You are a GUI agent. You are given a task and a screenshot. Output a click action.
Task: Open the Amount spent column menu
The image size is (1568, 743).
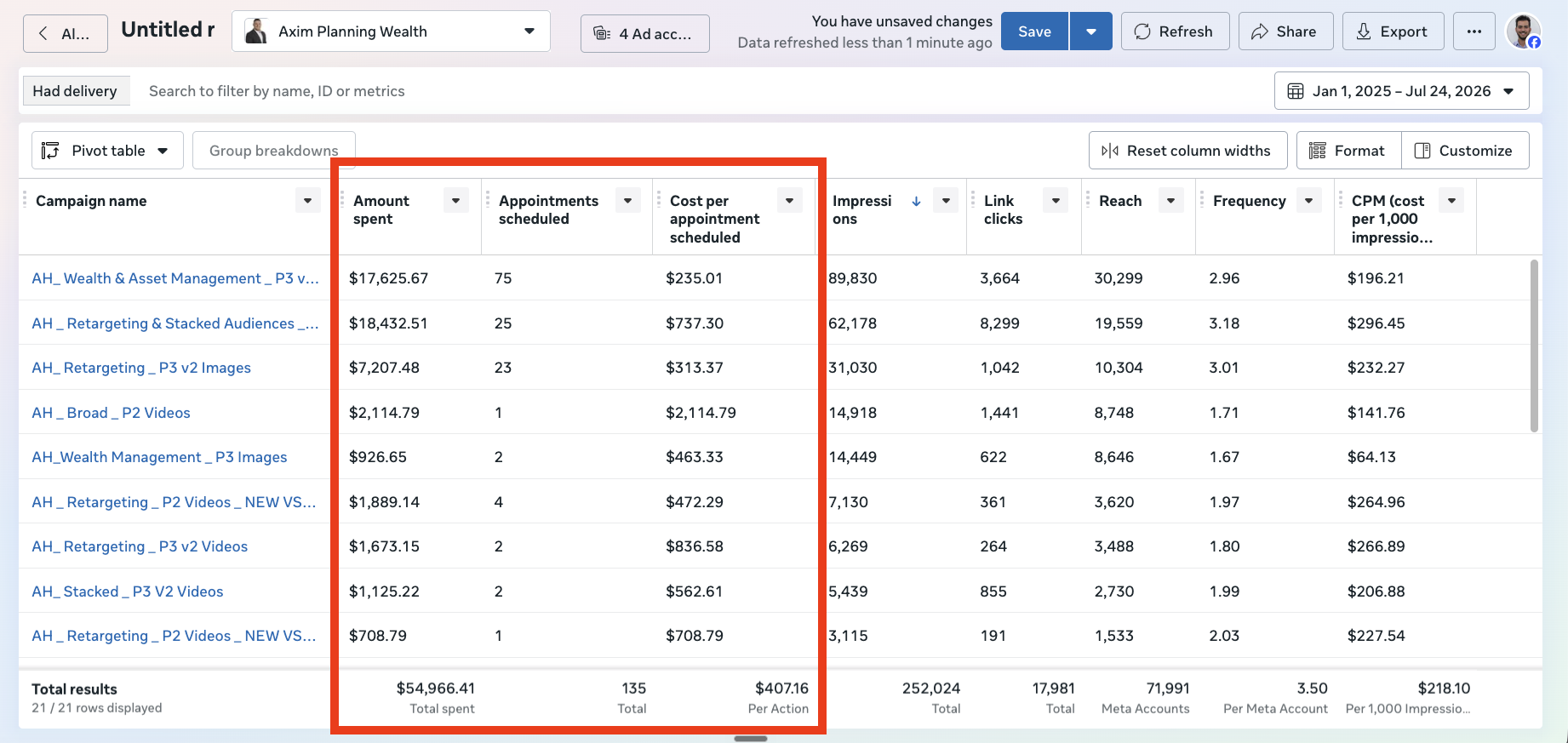[x=456, y=201]
